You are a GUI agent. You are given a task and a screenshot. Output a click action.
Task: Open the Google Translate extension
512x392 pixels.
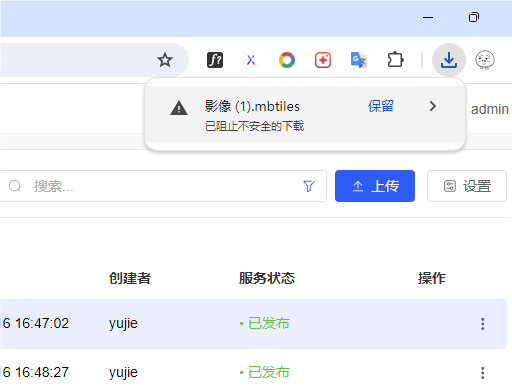click(359, 60)
